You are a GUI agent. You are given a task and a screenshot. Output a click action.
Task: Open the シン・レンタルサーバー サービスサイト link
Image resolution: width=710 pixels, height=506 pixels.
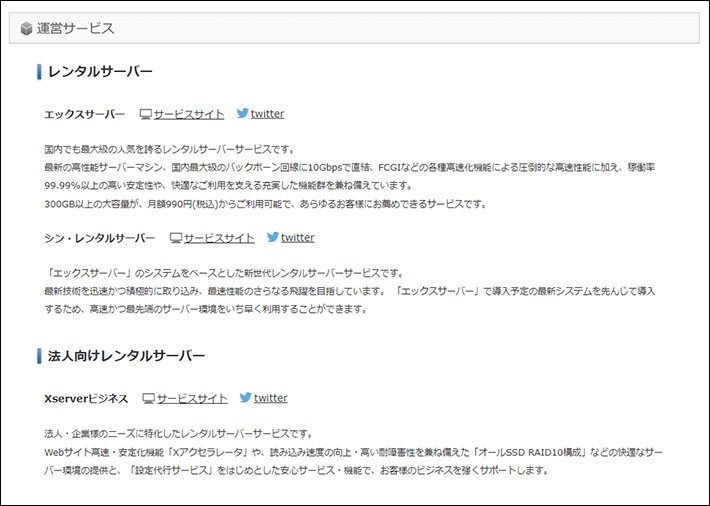point(219,238)
